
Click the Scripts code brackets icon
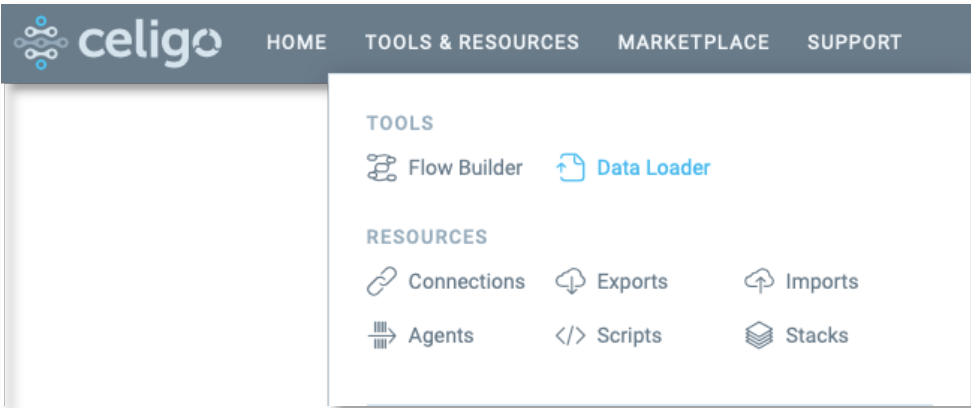570,336
